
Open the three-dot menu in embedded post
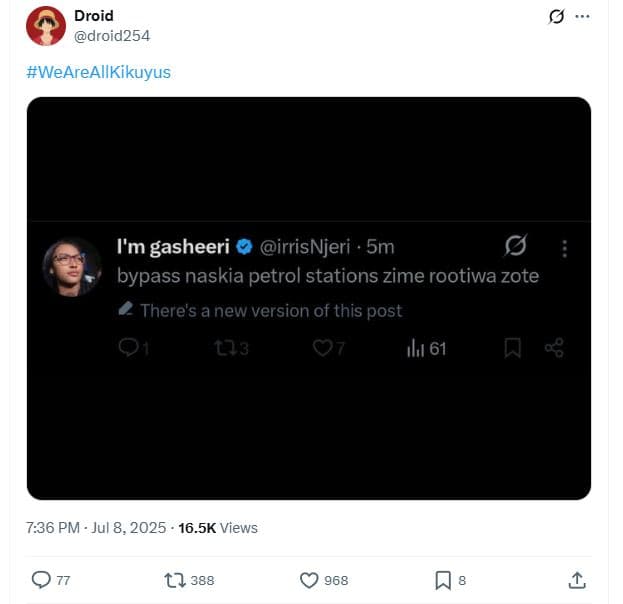[x=565, y=248]
